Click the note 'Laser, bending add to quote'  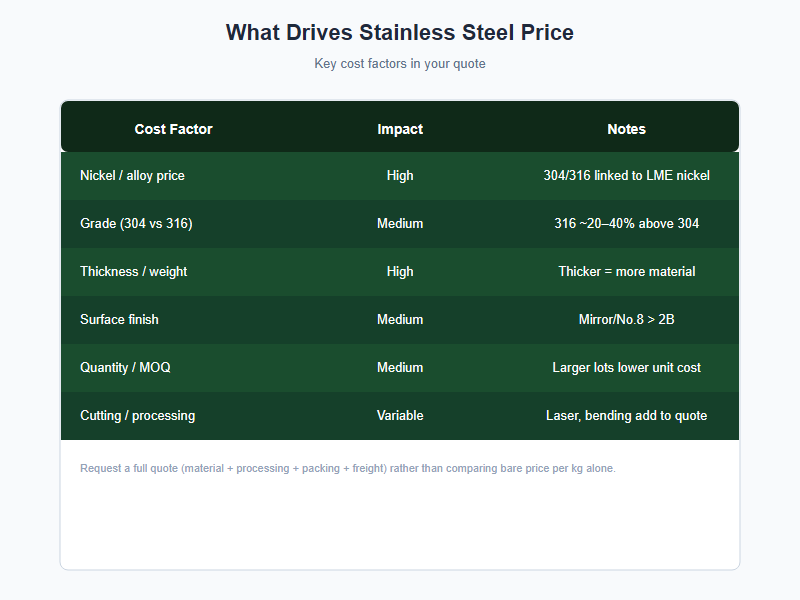tap(627, 415)
